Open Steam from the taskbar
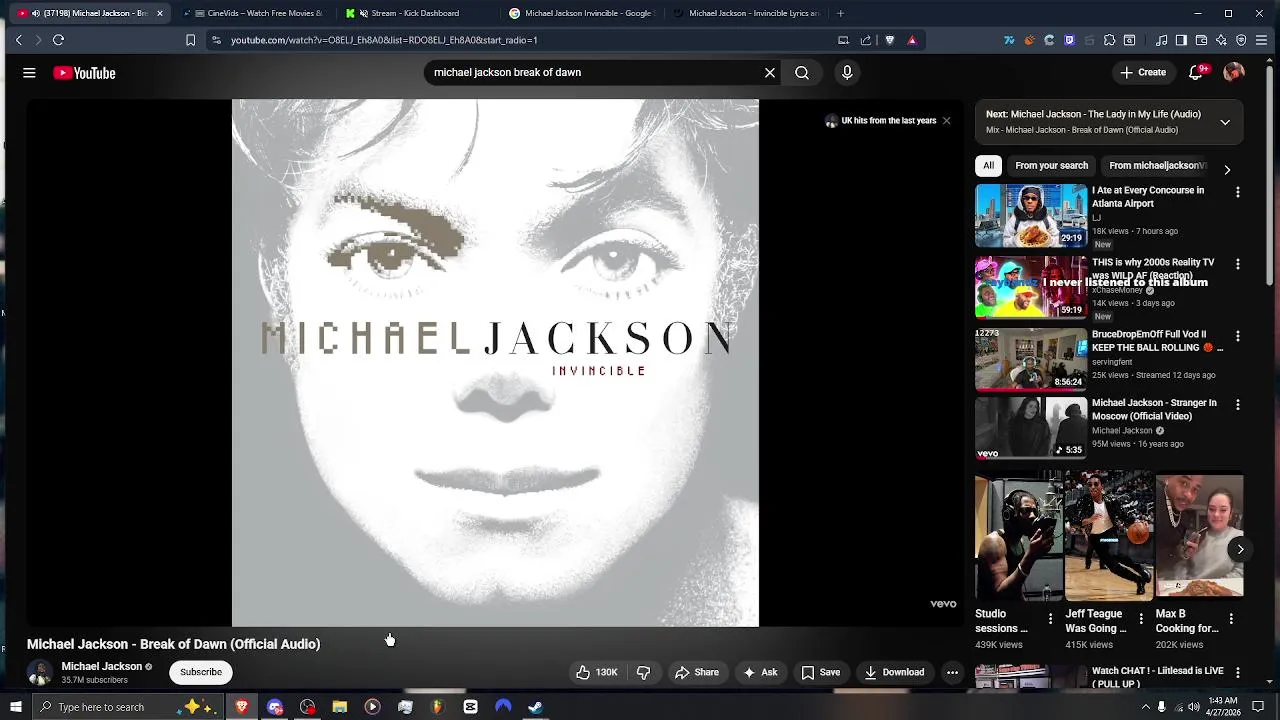The height and width of the screenshot is (720, 1280). [535, 707]
